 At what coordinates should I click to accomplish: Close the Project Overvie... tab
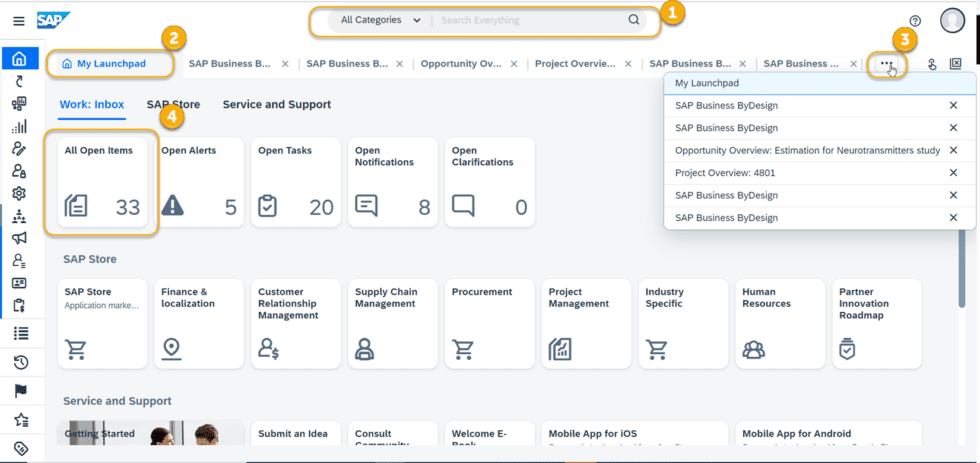628,64
